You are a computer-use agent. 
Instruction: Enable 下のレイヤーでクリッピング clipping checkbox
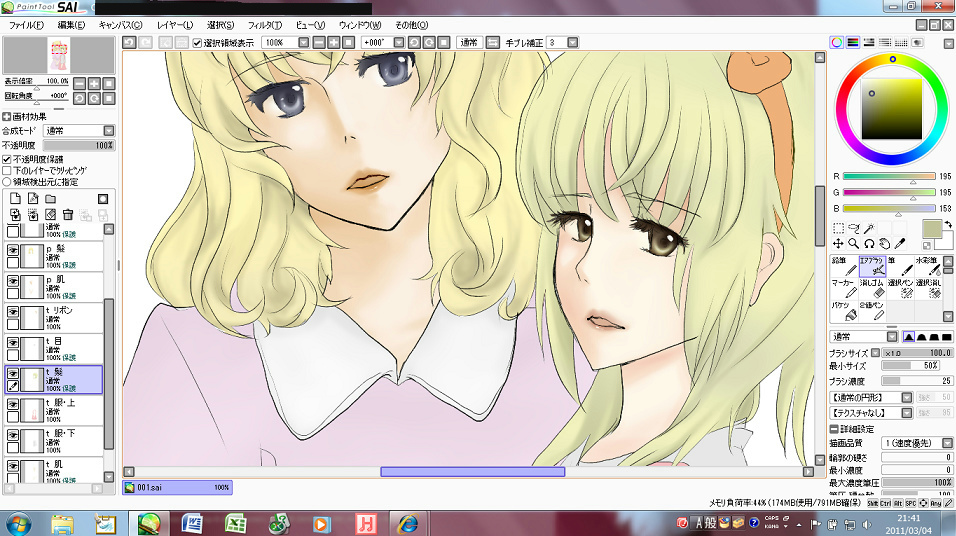[x=7, y=171]
